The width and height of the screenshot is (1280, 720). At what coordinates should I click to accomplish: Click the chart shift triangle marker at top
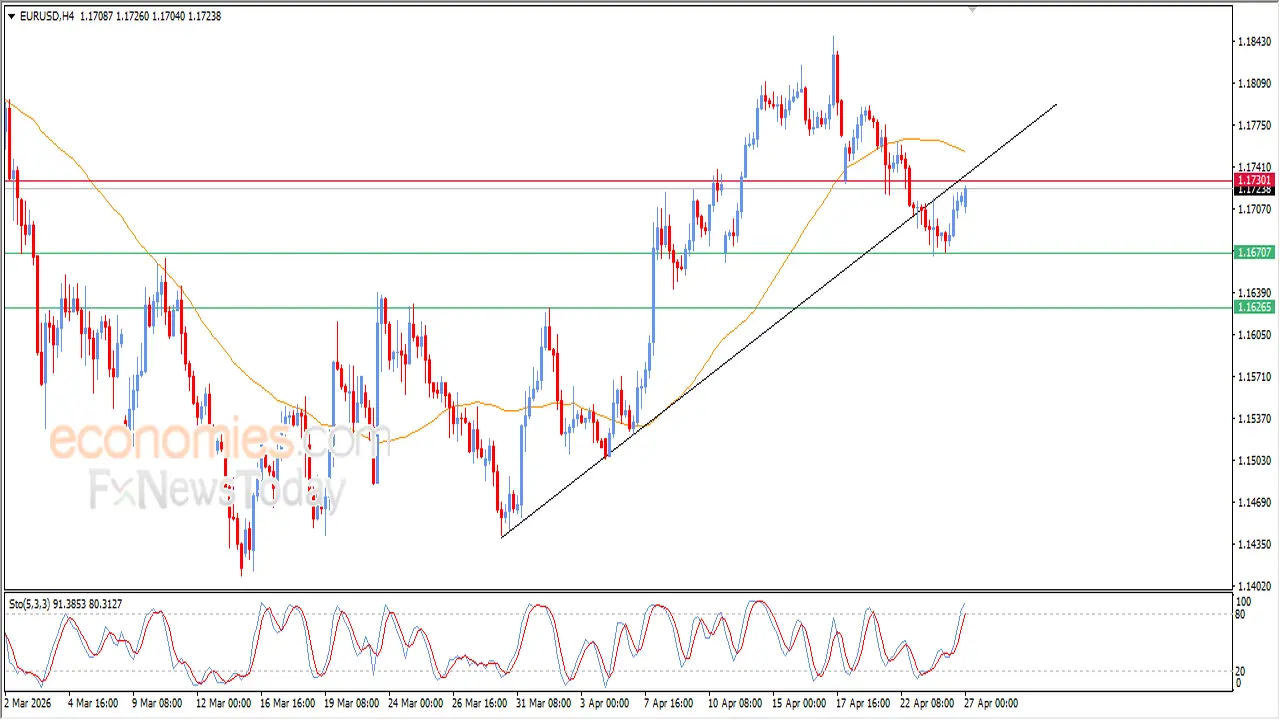(x=972, y=9)
